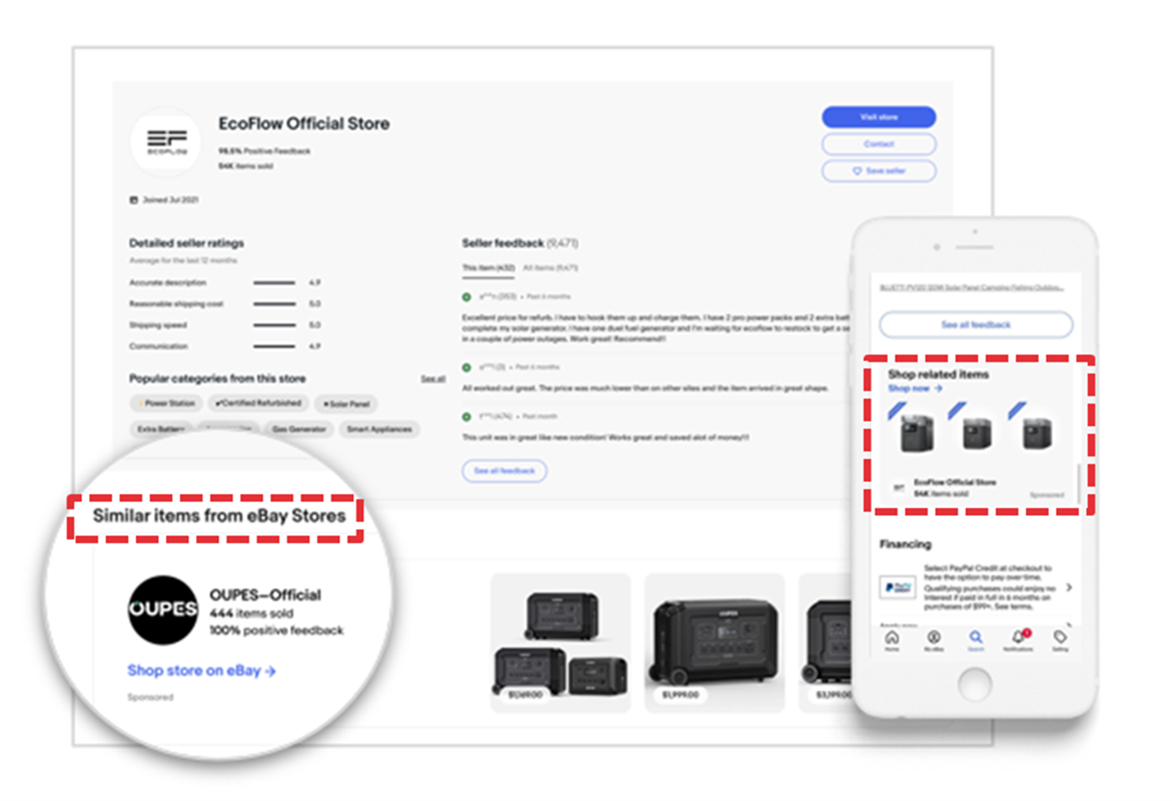Tap the Shop related items heading

tap(938, 374)
